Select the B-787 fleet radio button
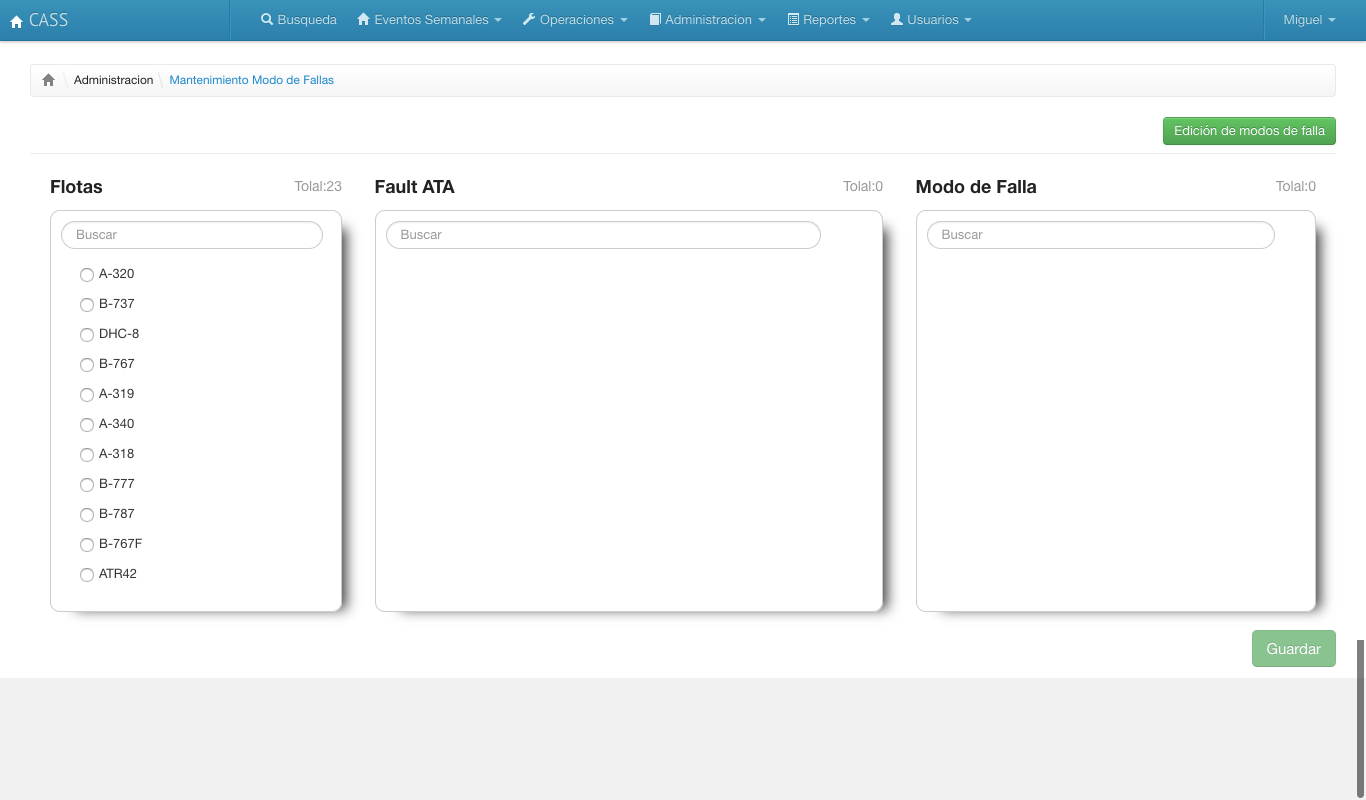1366x800 pixels. [87, 515]
